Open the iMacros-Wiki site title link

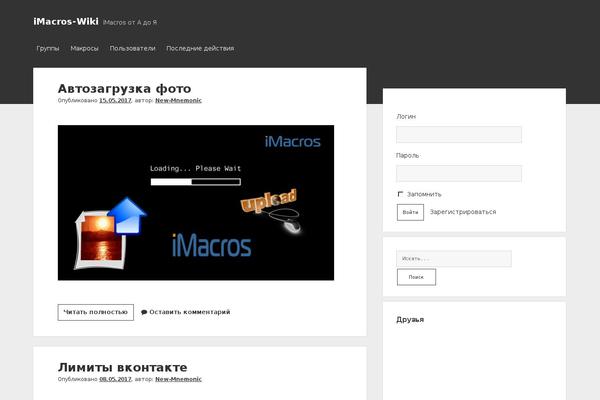66,21
